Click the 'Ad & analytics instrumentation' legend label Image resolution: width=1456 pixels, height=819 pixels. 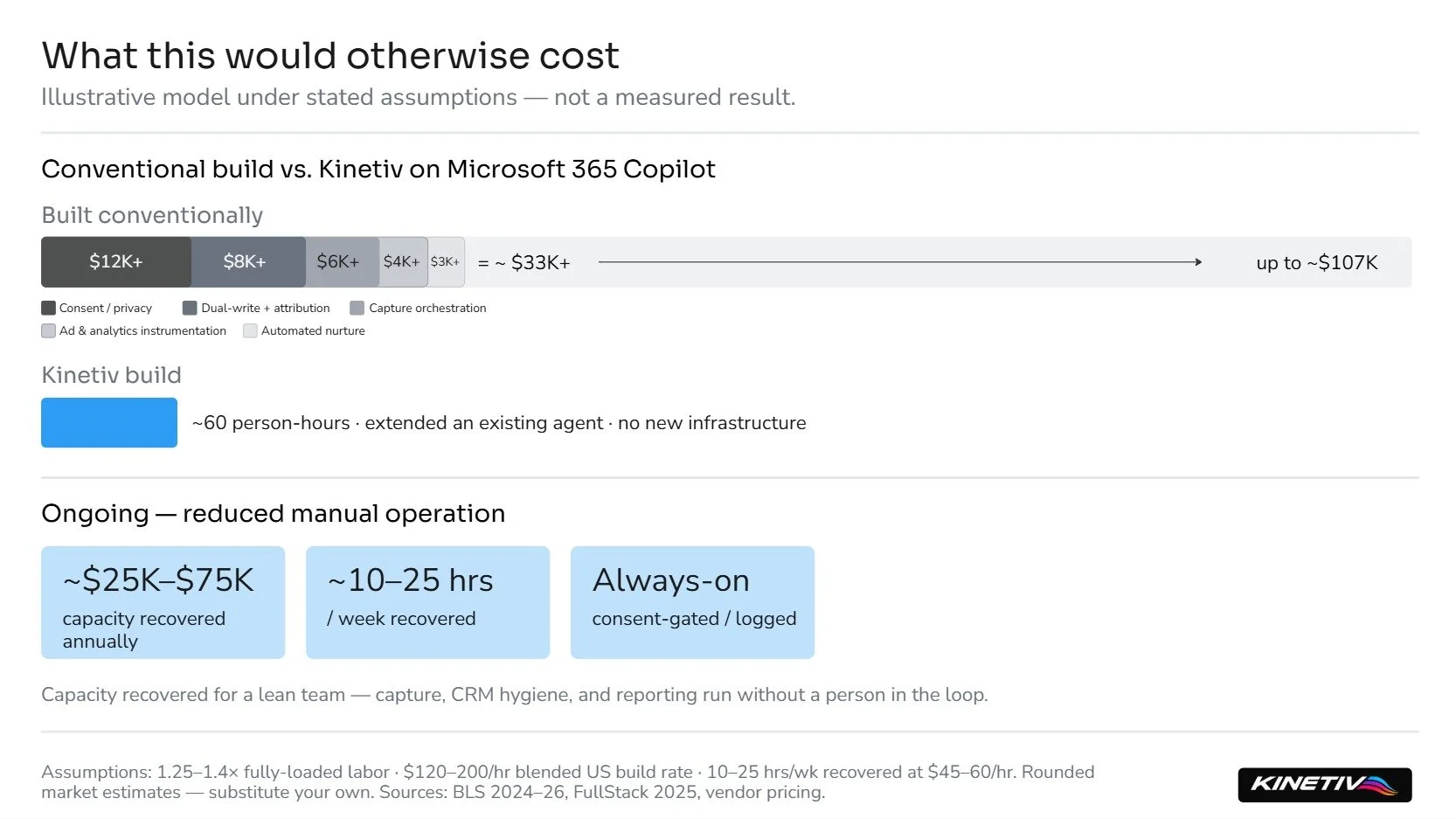(142, 330)
